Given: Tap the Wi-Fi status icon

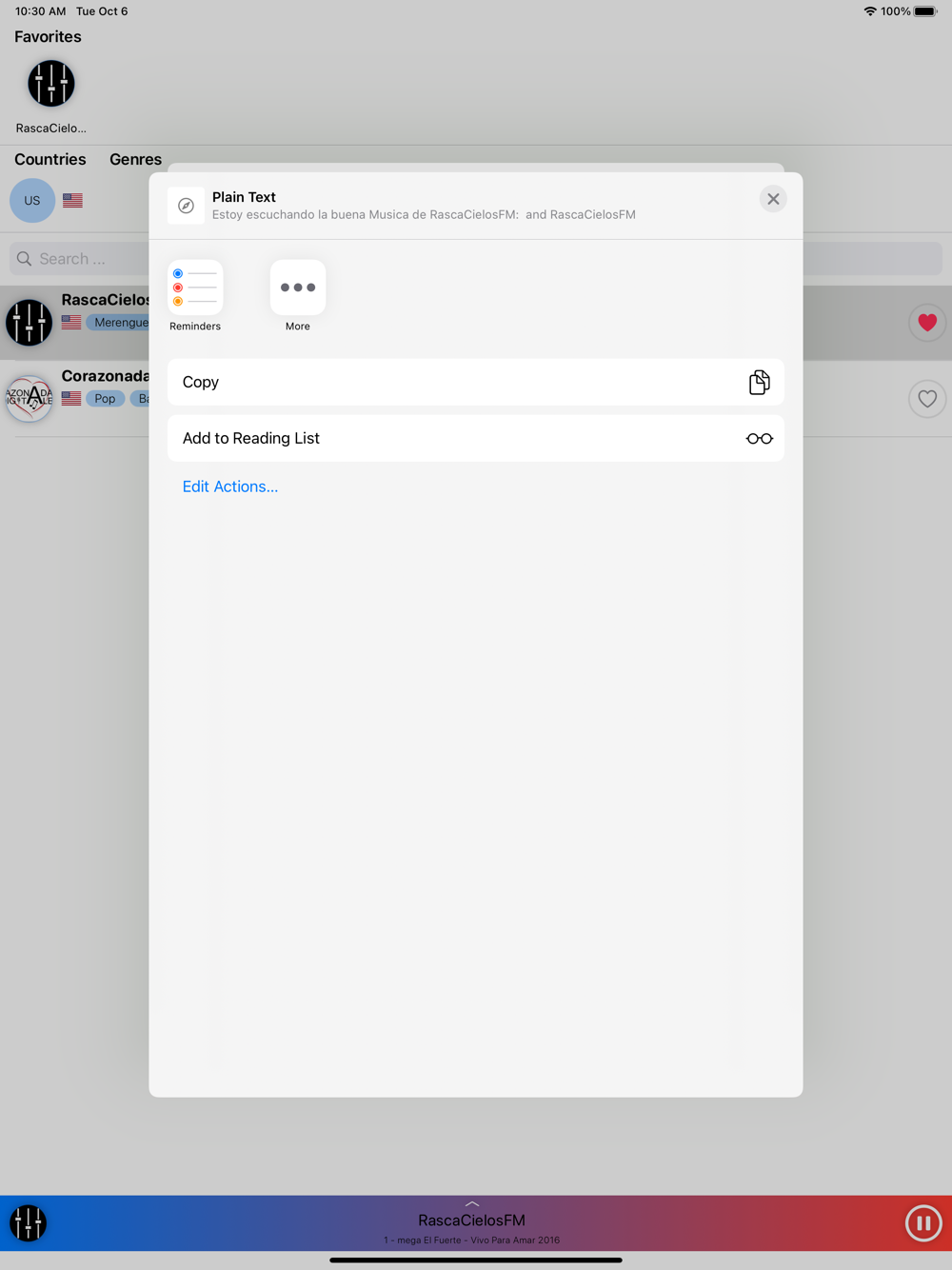Looking at the screenshot, I should click(x=870, y=11).
